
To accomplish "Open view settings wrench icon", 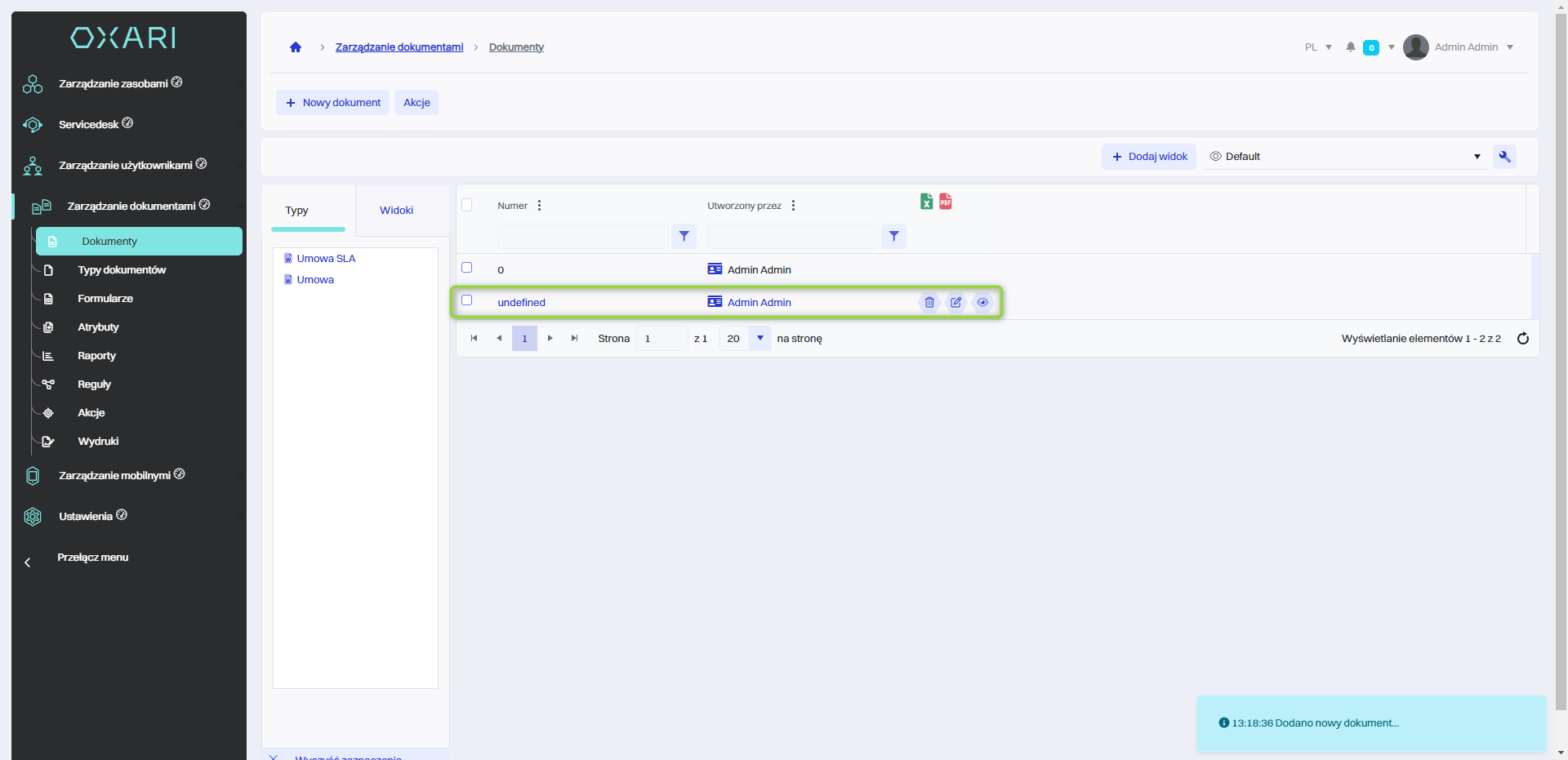I will pyautogui.click(x=1504, y=157).
